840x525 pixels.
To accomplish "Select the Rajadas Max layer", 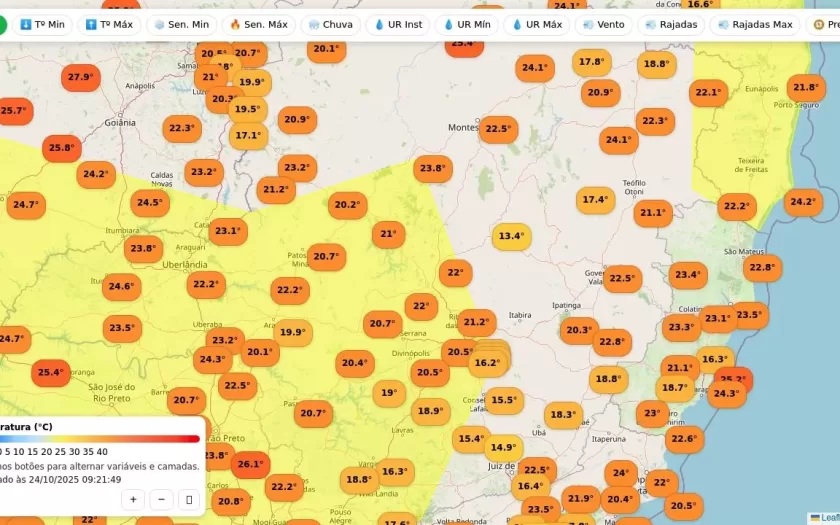I will [x=754, y=24].
